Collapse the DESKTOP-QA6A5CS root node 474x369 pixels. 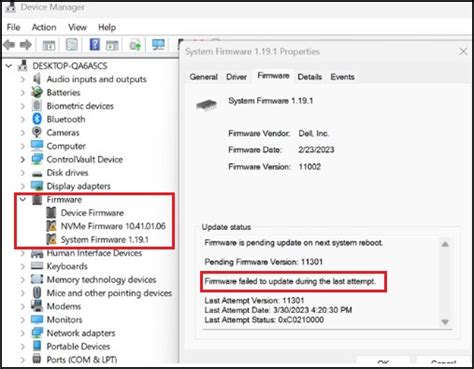pos(9,66)
